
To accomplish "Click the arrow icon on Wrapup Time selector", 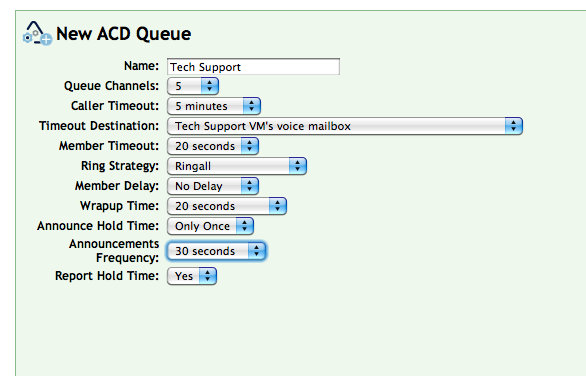I will tap(278, 206).
